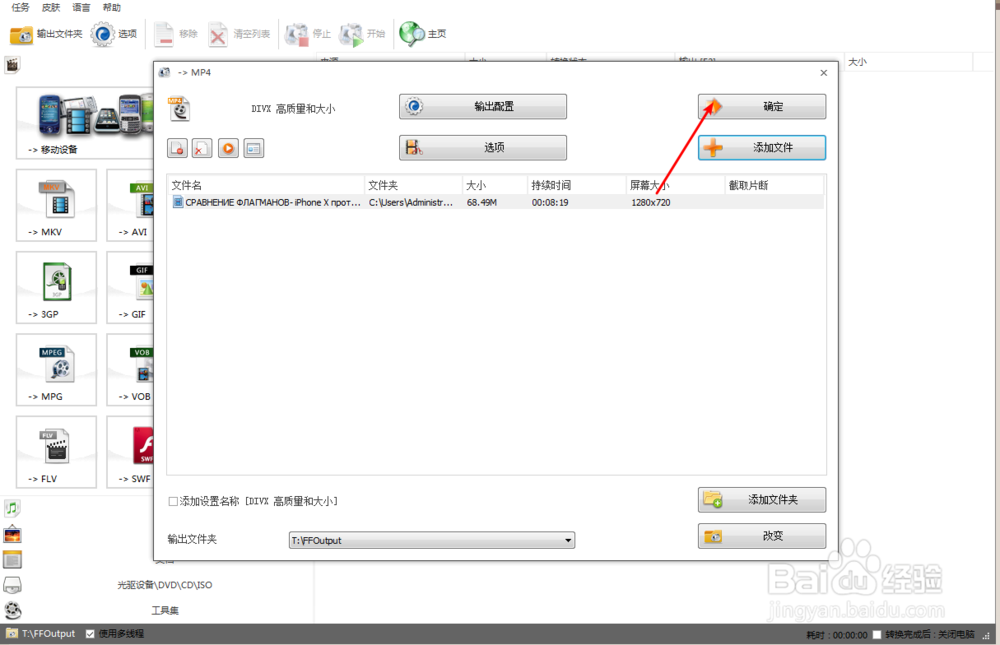Open the audio category music note icon
1000x645 pixels.
[12, 508]
